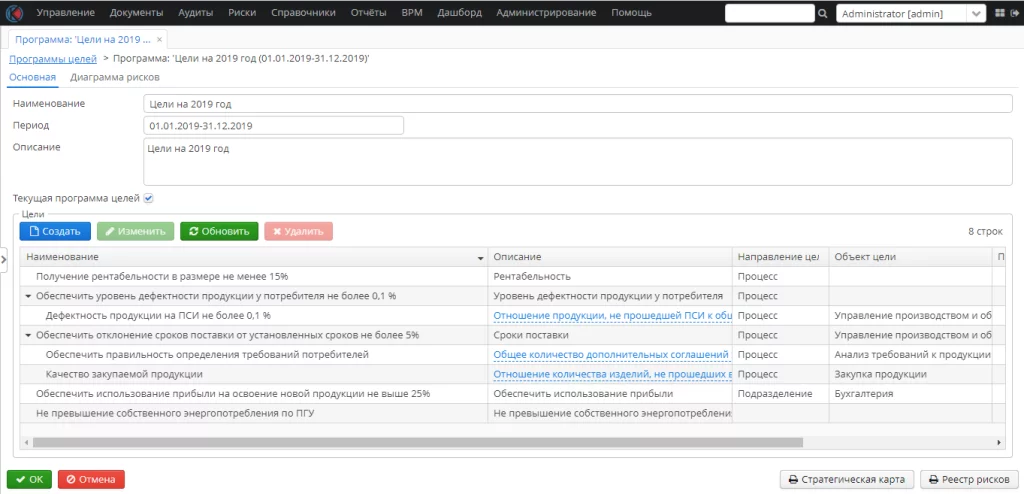
Task: Switch to the Диаграмма рисков tab
Action: [115, 77]
